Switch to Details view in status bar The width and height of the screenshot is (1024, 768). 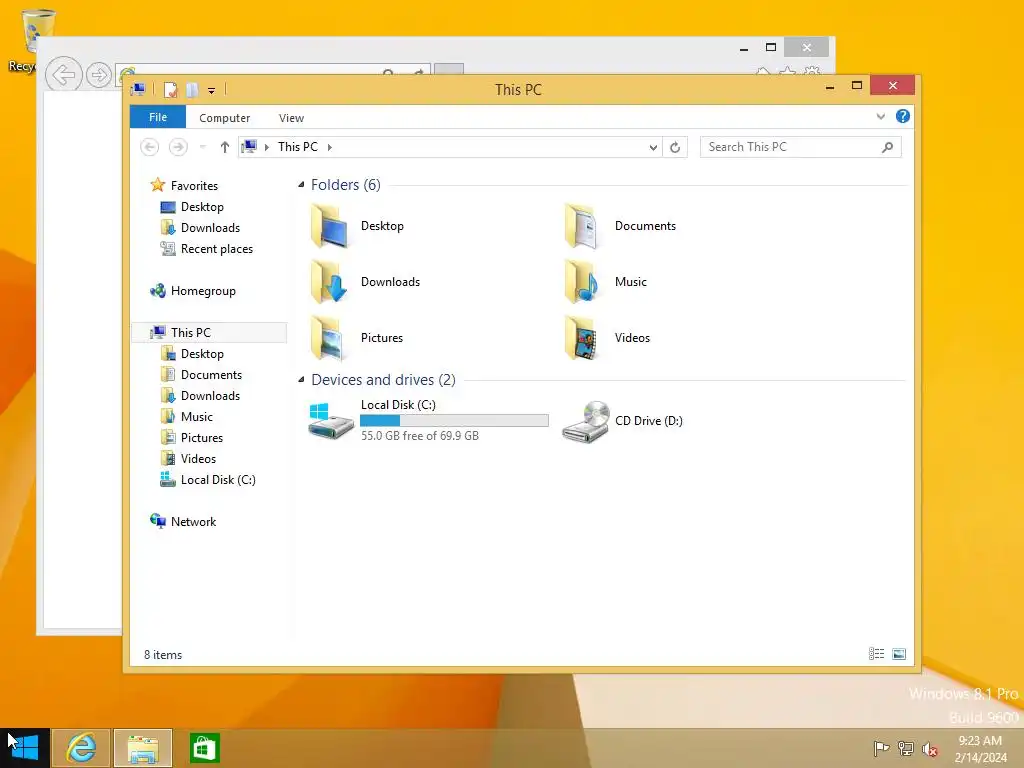[876, 654]
